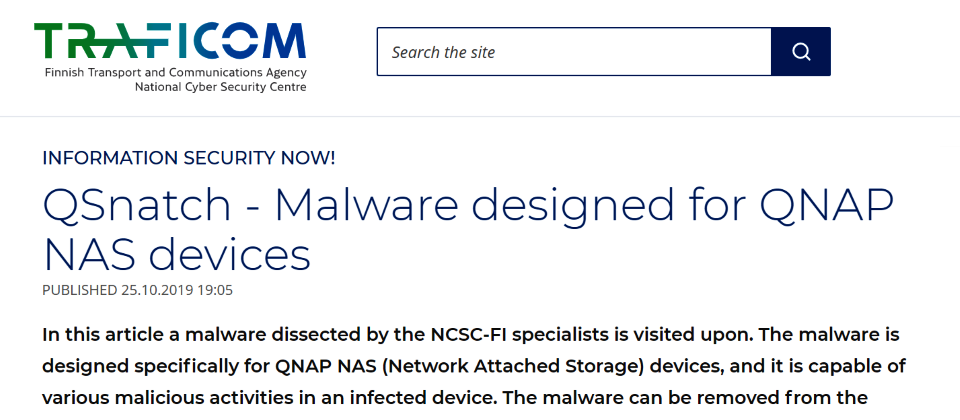The height and width of the screenshot is (420, 960).
Task: Click the 'QSnatch' word in headline
Action: (x=137, y=206)
